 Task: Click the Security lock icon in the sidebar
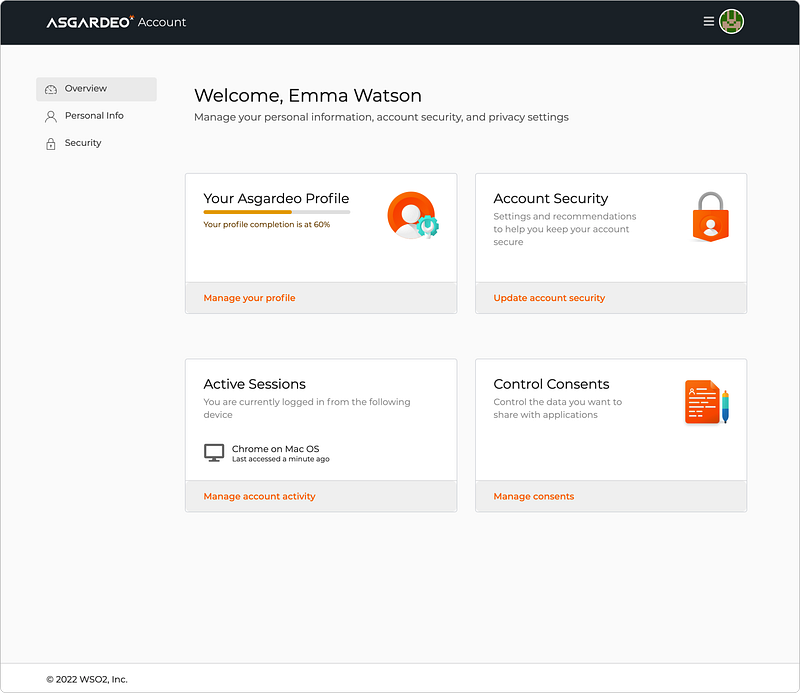tap(51, 143)
